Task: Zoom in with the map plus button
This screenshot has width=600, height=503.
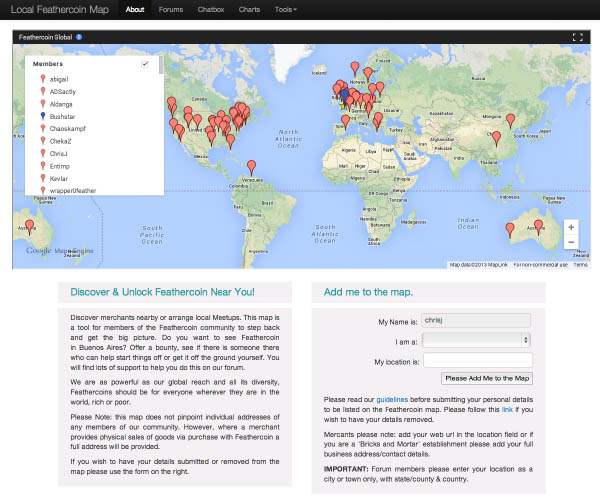Action: pyautogui.click(x=571, y=227)
